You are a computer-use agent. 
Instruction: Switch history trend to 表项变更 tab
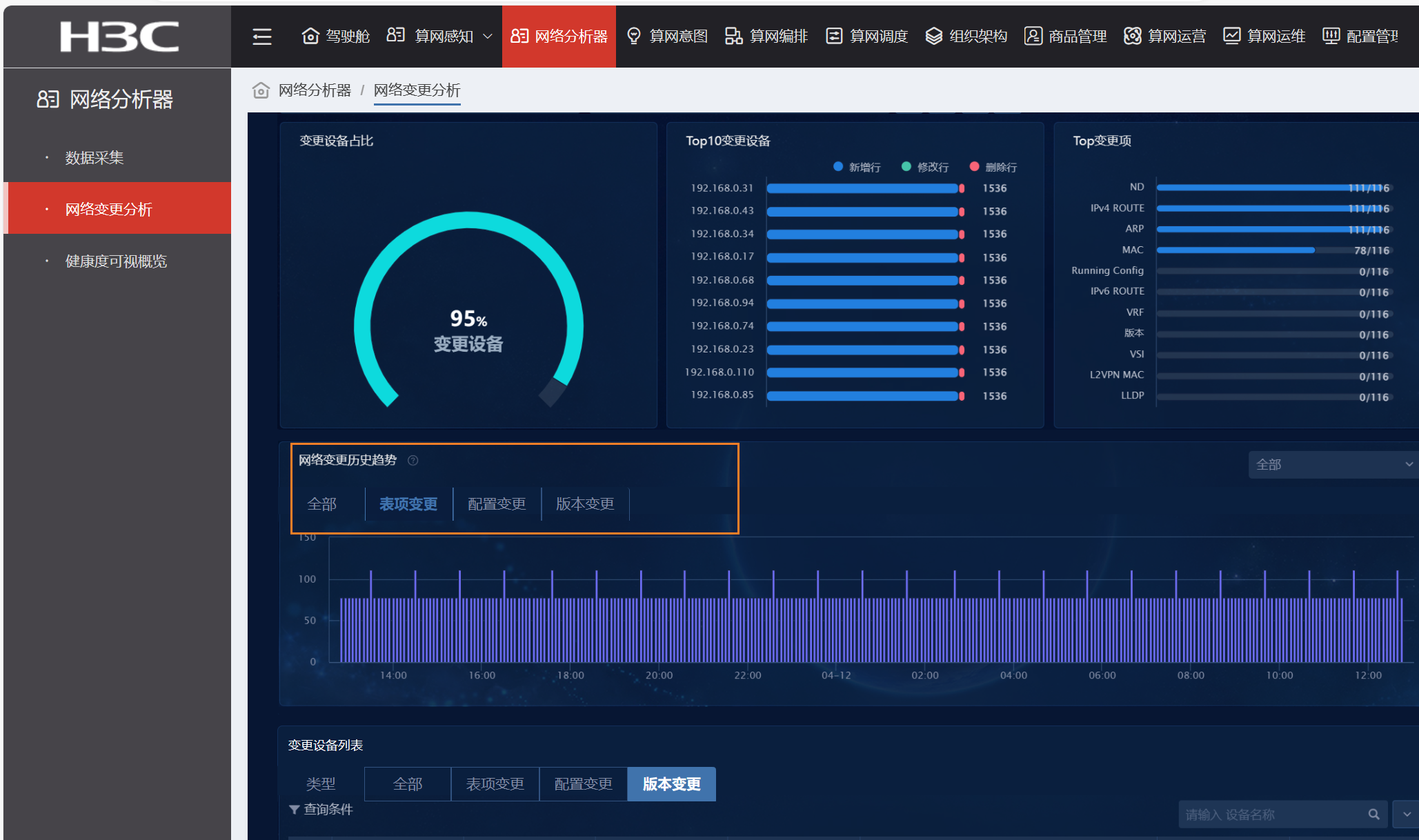coord(408,504)
